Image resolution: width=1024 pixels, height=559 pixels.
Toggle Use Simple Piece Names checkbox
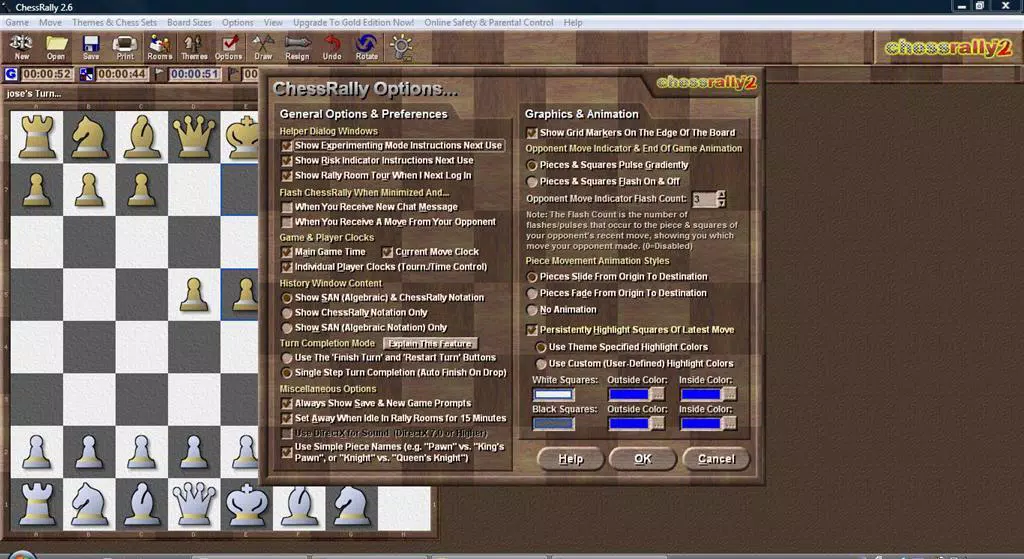click(287, 452)
